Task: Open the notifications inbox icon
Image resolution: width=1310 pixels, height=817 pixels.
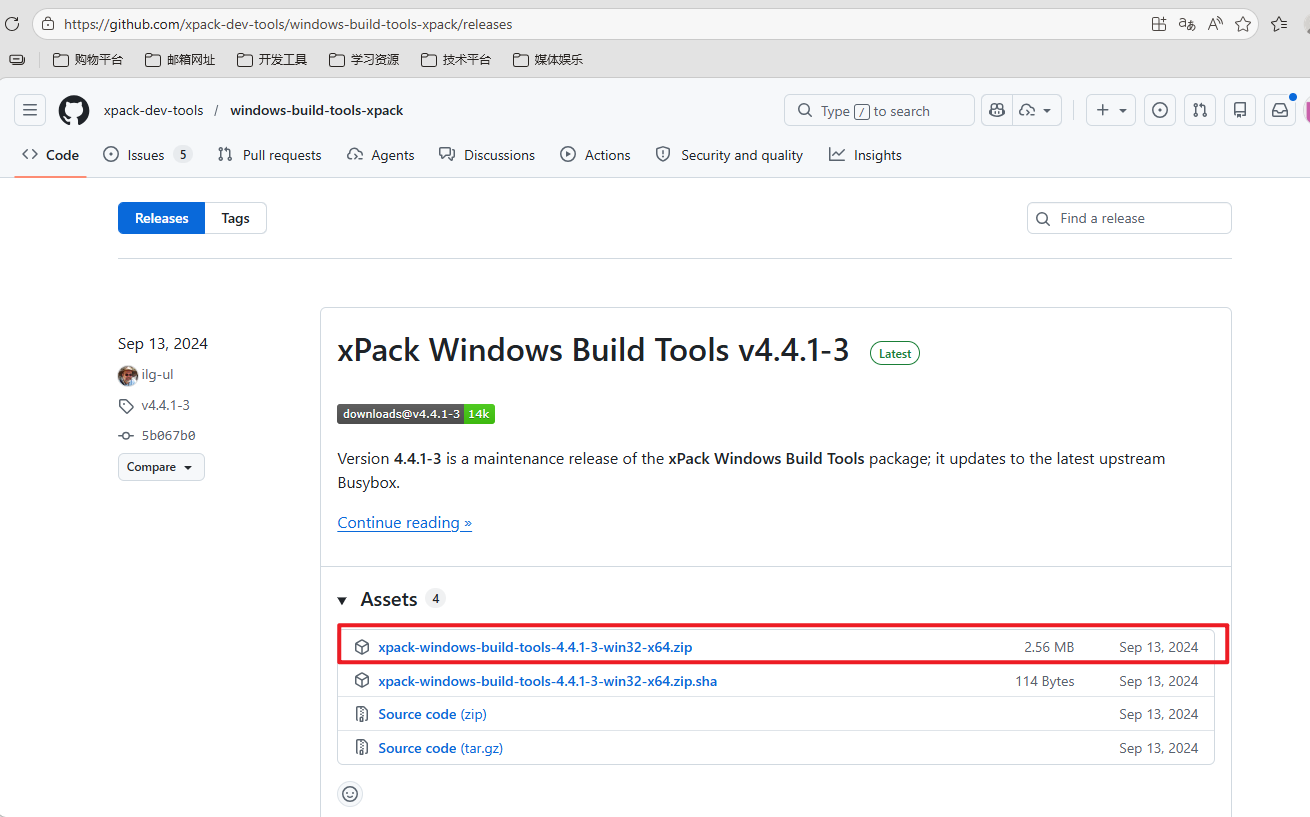Action: [1280, 110]
